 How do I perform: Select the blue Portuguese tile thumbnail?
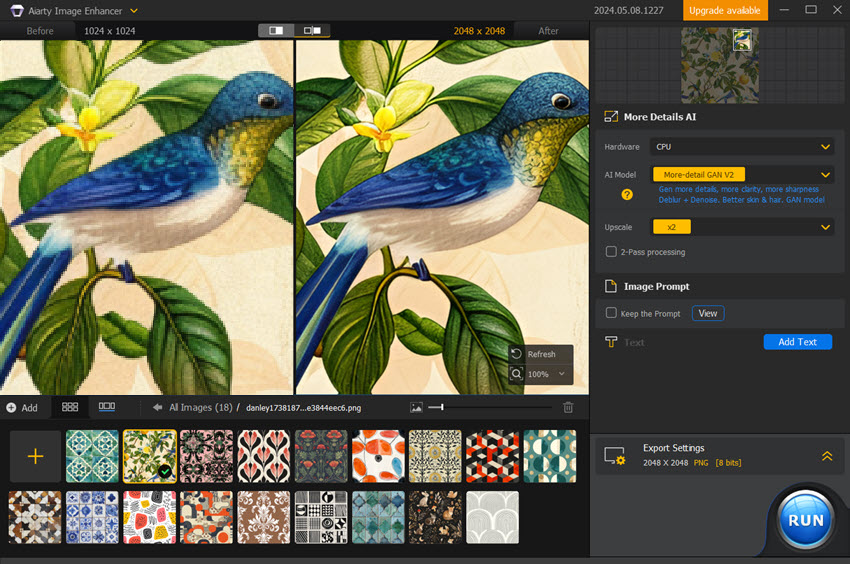(x=92, y=517)
